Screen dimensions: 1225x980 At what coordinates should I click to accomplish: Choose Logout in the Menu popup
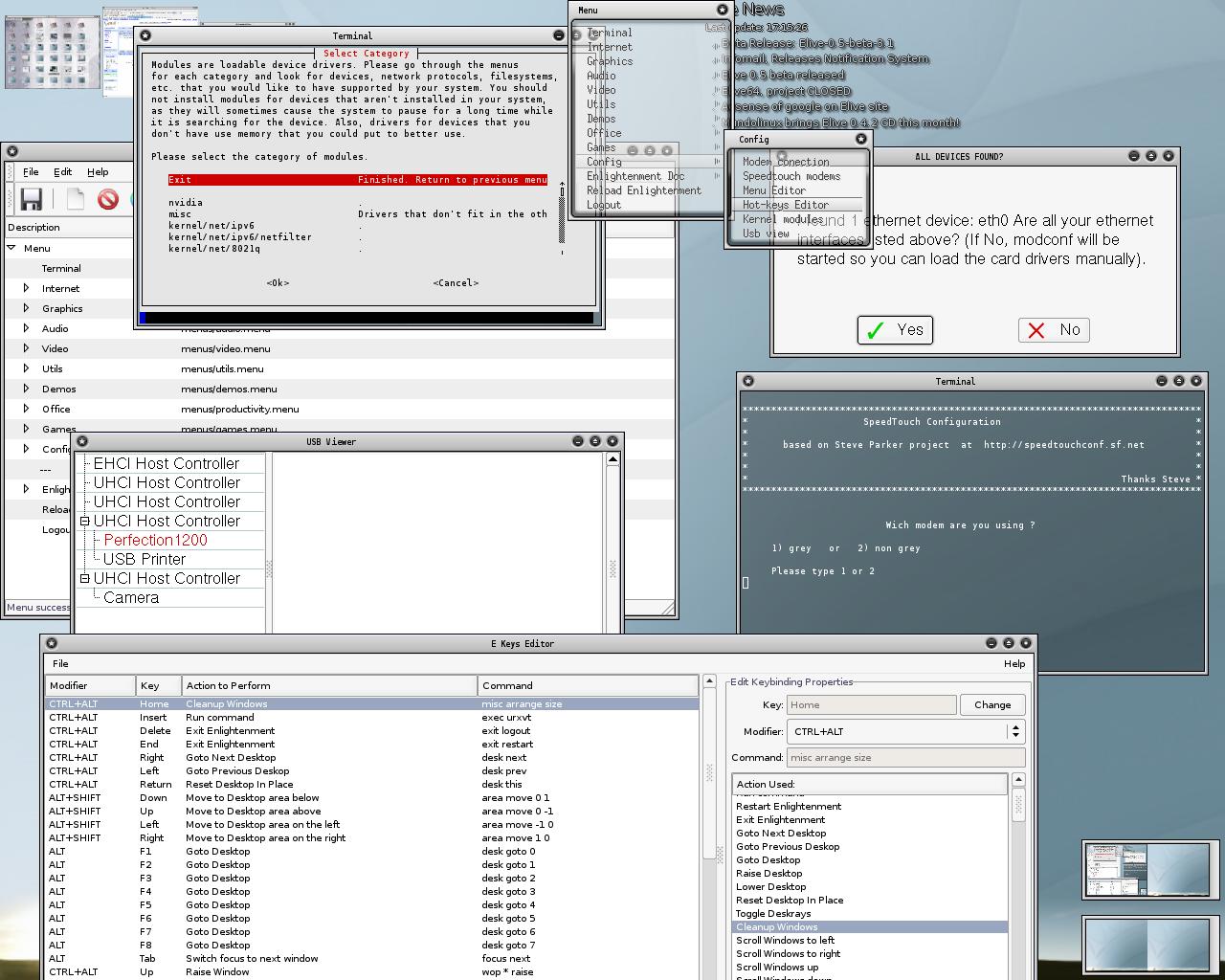coord(604,205)
